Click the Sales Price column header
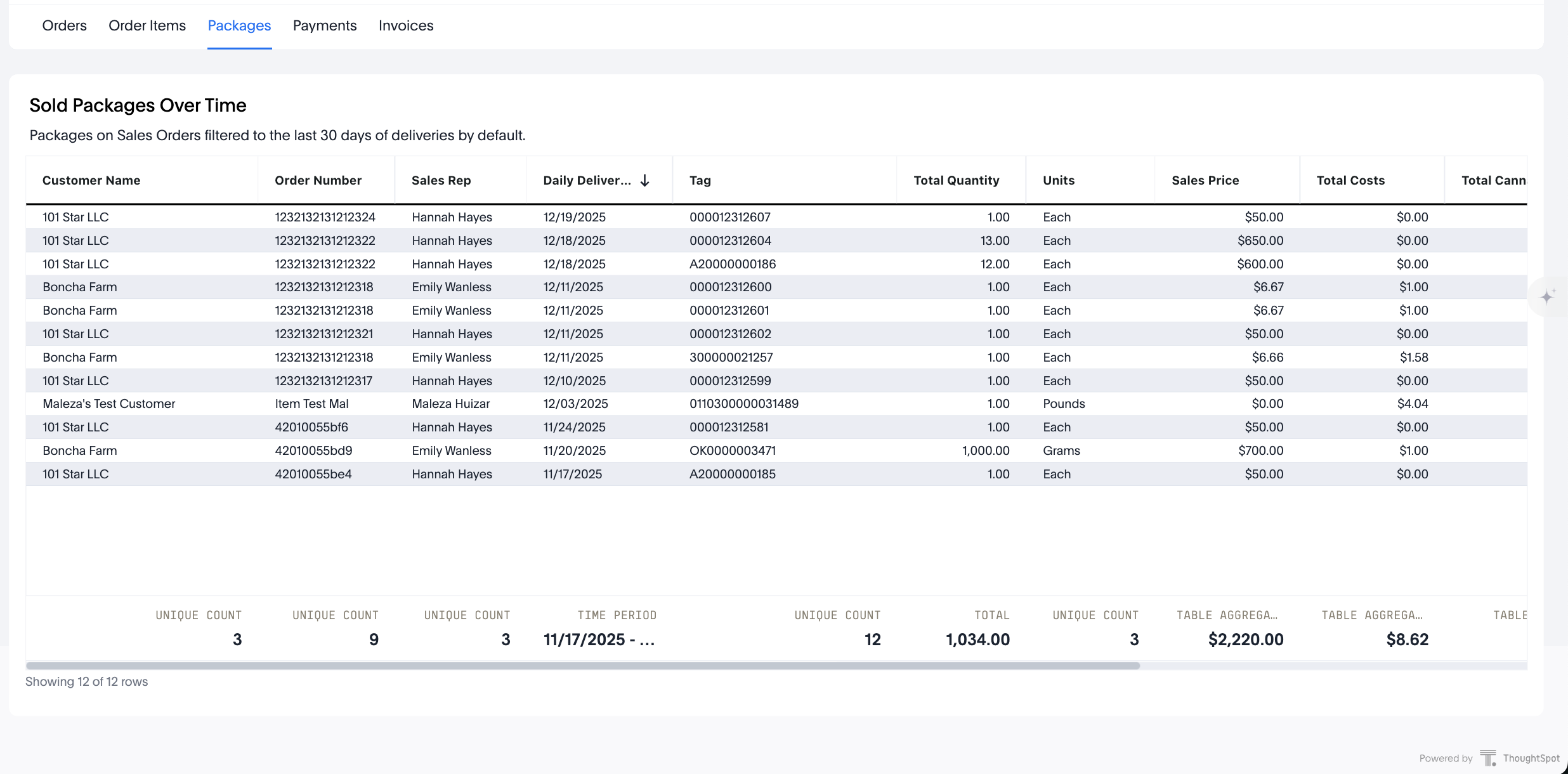Viewport: 1568px width, 774px height. pyautogui.click(x=1205, y=180)
